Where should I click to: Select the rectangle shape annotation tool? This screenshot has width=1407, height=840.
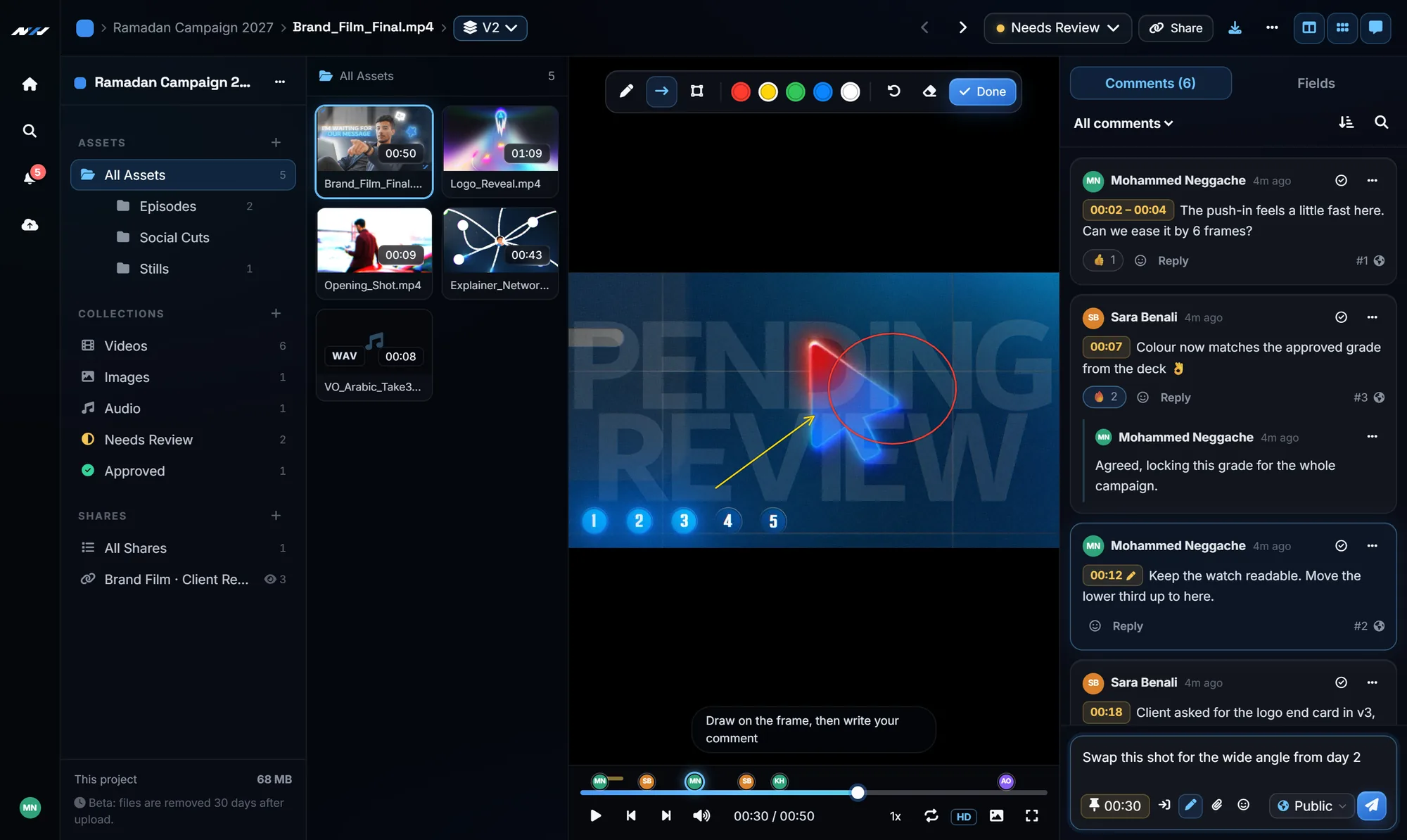[x=697, y=91]
